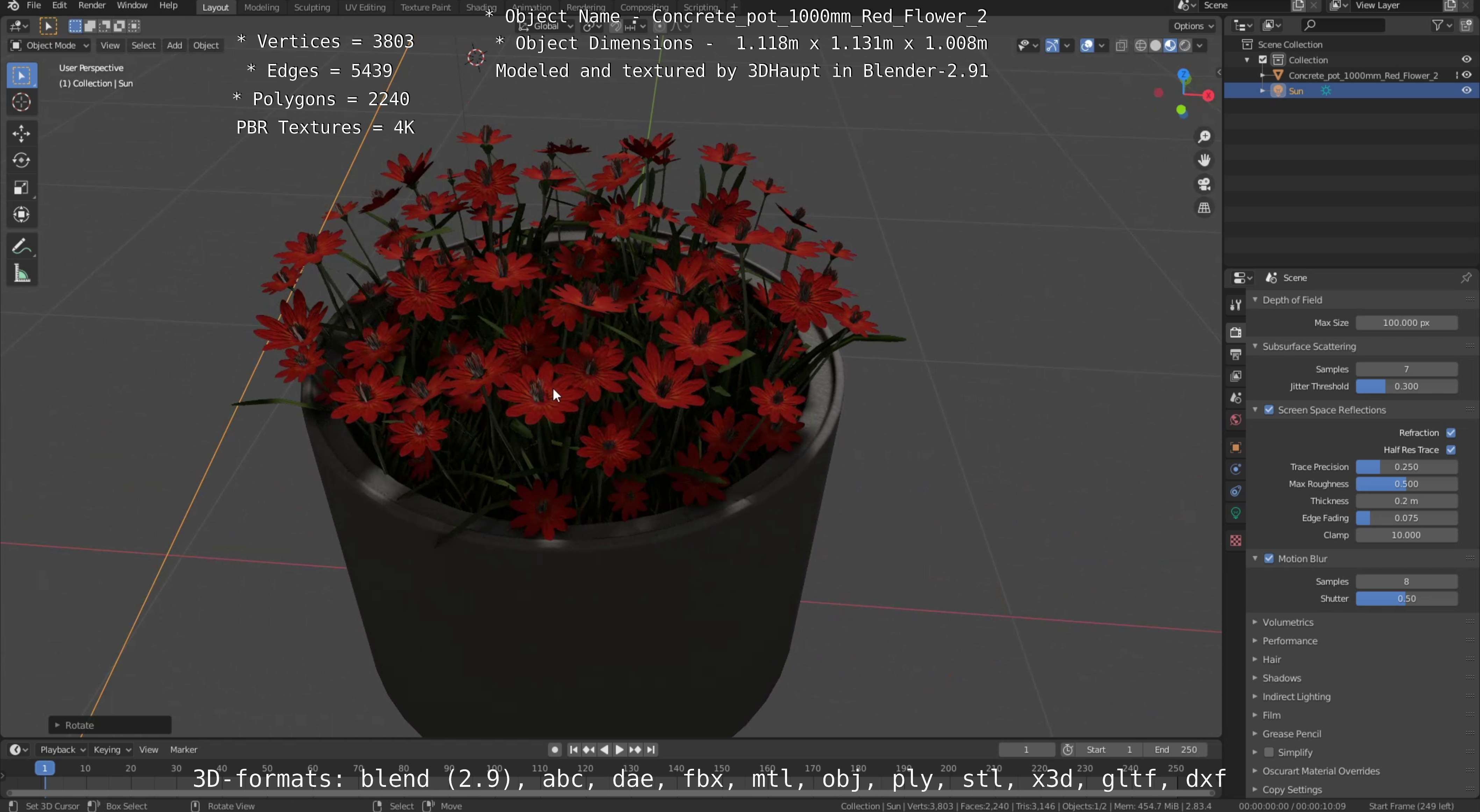Adjust the Max Roughness slider

(1406, 484)
